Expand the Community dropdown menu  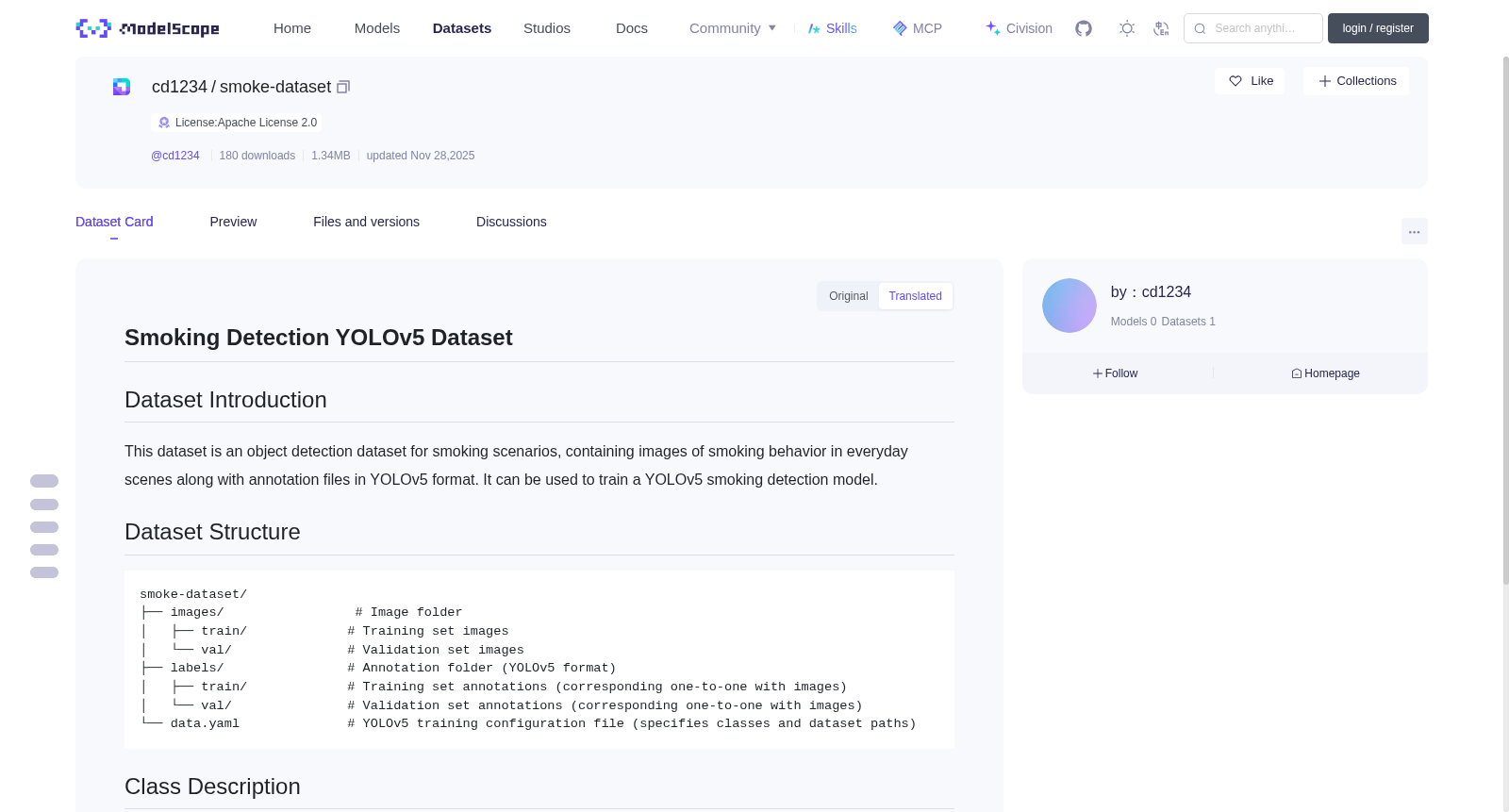[x=733, y=28]
